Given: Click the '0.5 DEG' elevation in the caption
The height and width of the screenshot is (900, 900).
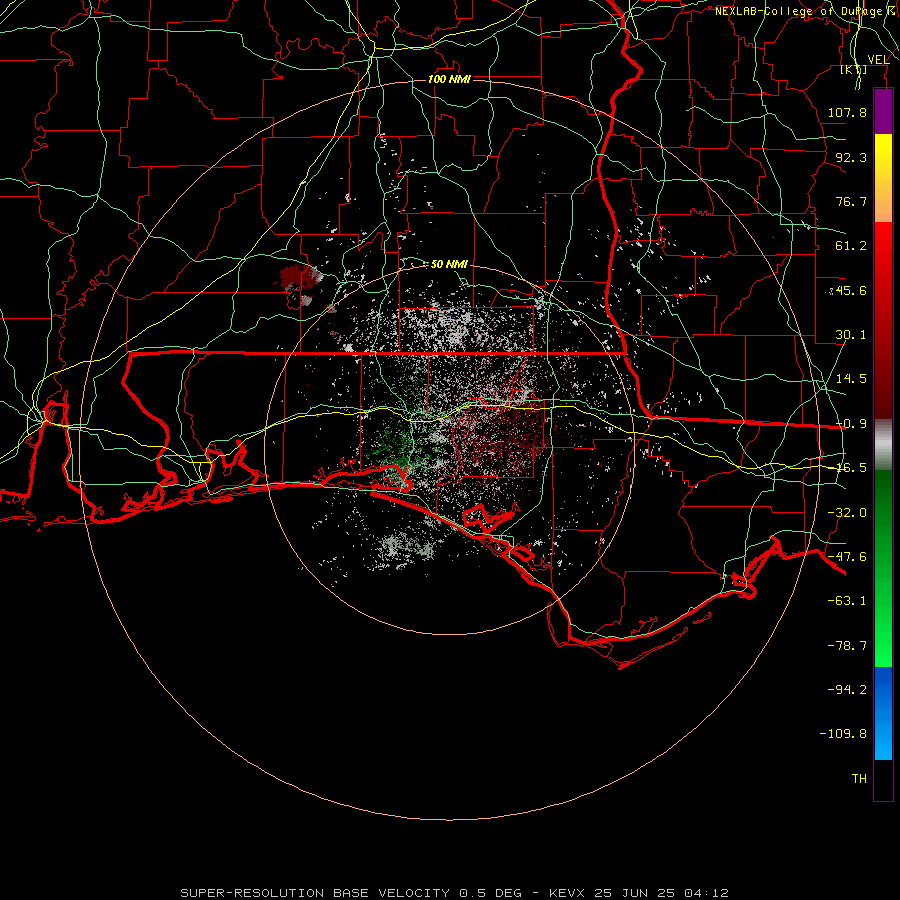Looking at the screenshot, I should pyautogui.click(x=490, y=893).
